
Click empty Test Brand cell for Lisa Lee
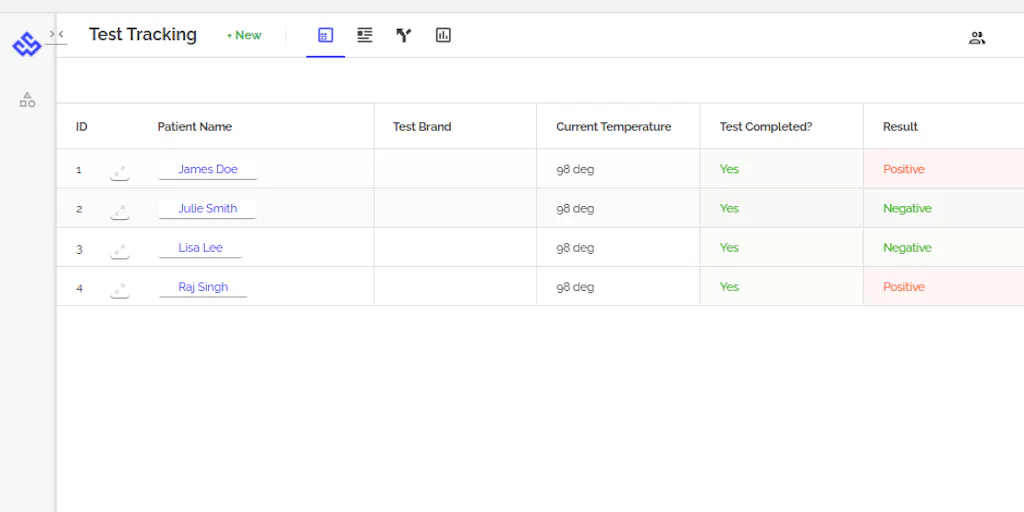click(455, 247)
